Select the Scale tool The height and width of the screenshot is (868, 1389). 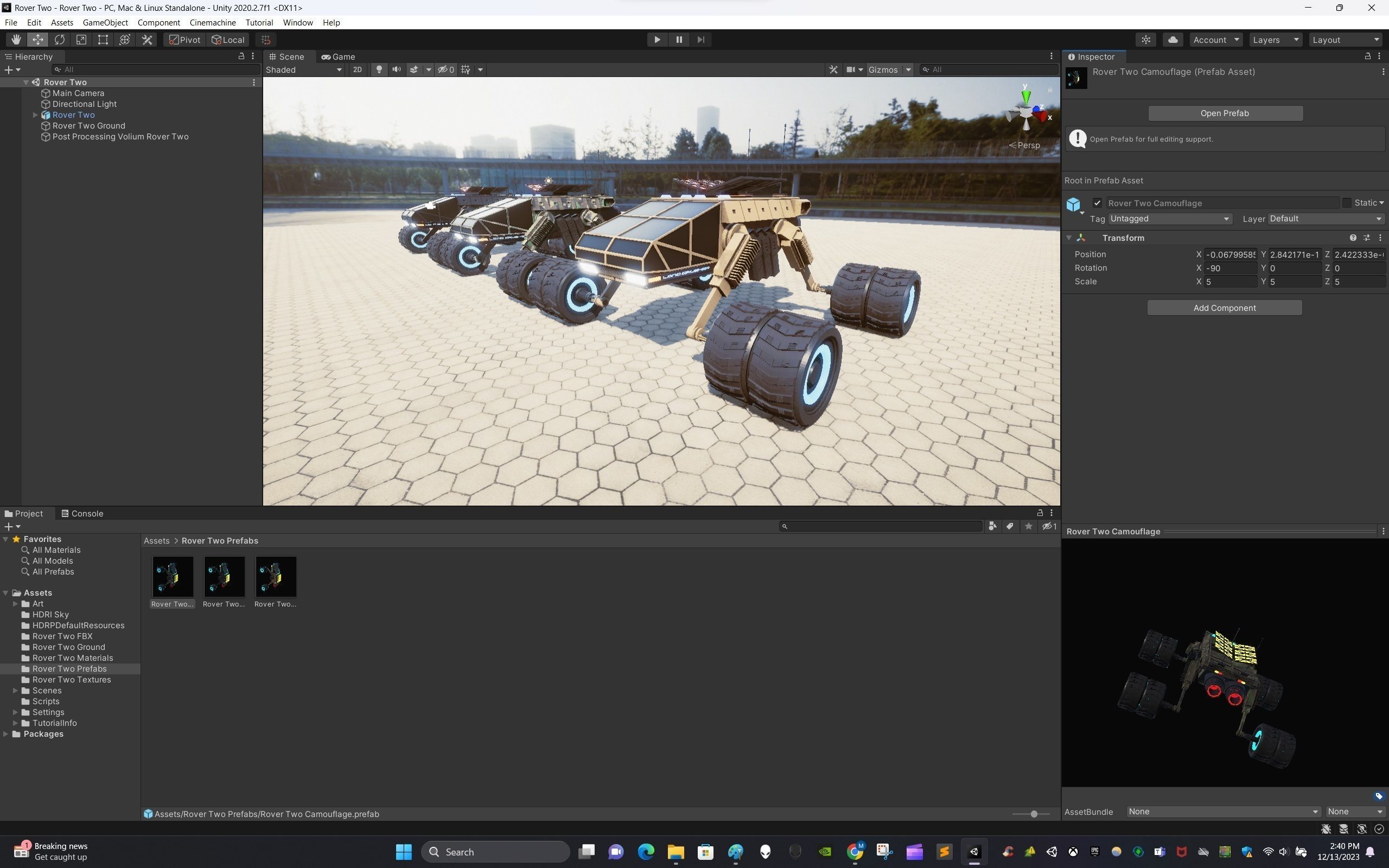81,40
